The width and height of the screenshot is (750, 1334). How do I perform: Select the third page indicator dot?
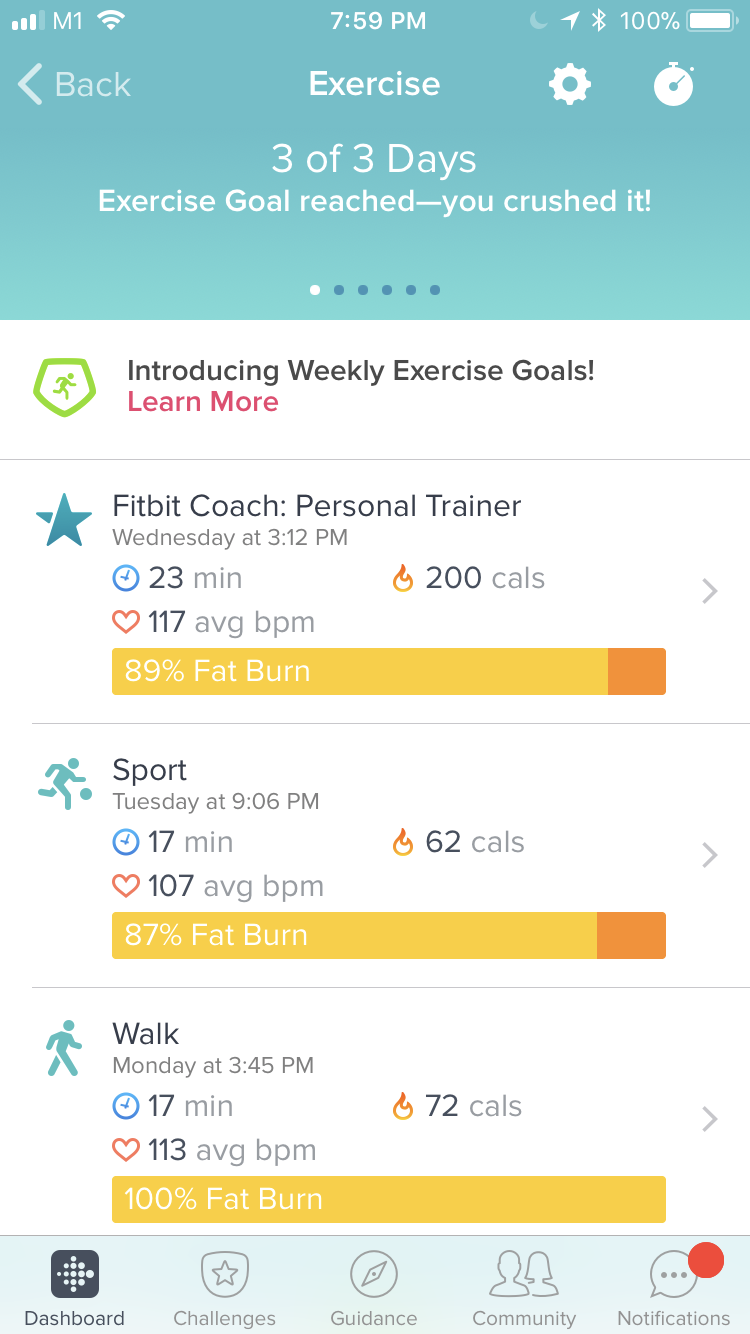(363, 290)
